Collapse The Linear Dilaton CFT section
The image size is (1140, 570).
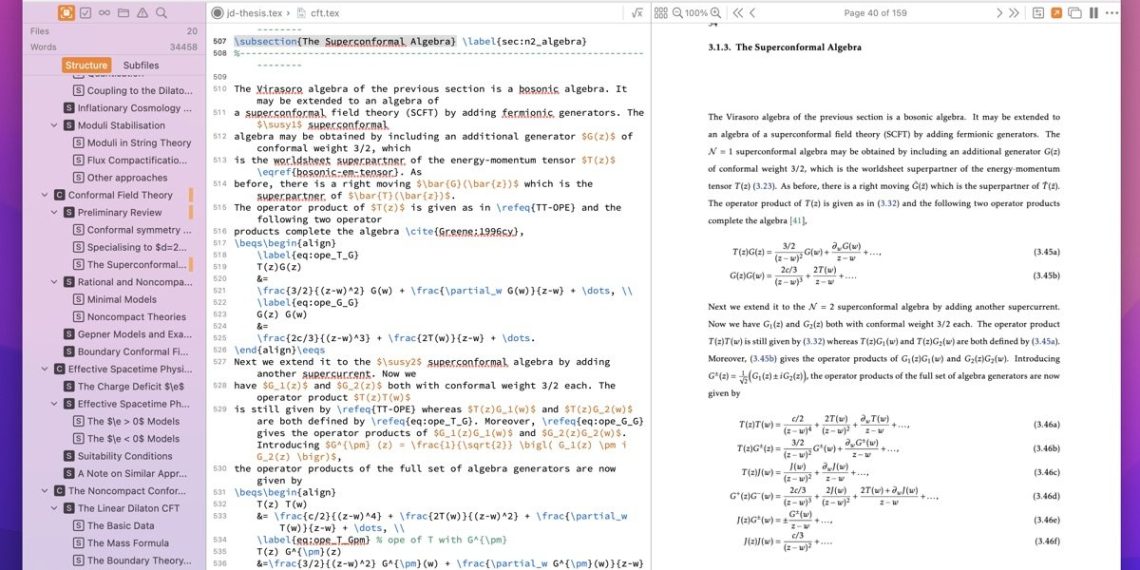click(54, 508)
